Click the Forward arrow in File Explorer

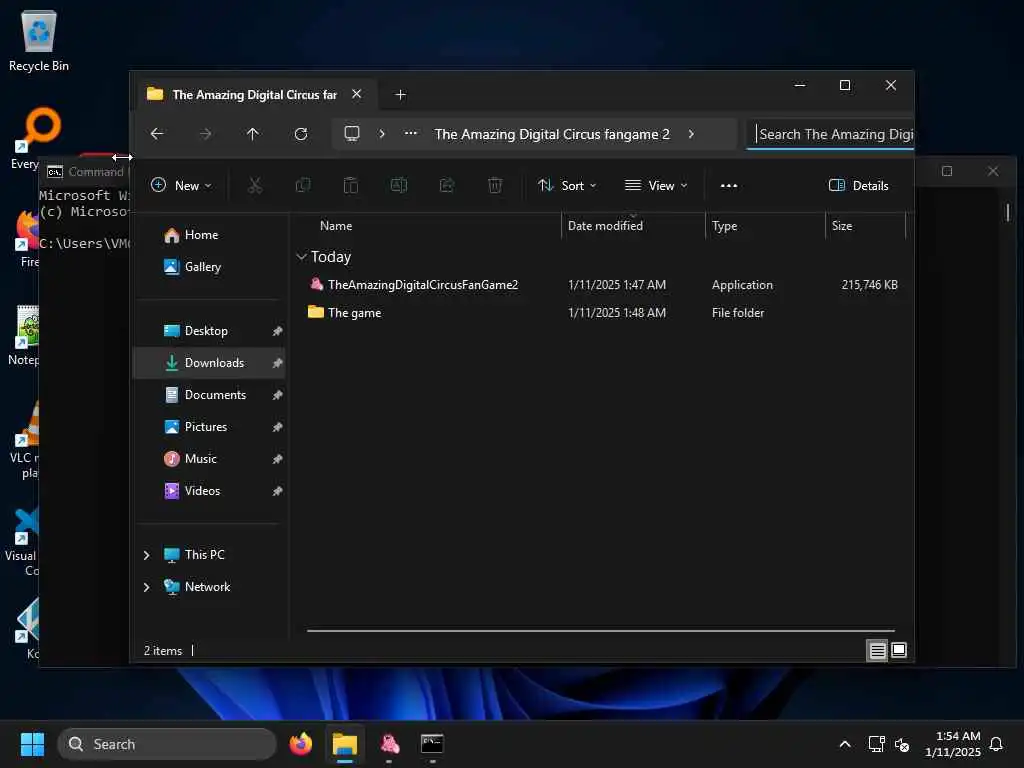(x=205, y=134)
